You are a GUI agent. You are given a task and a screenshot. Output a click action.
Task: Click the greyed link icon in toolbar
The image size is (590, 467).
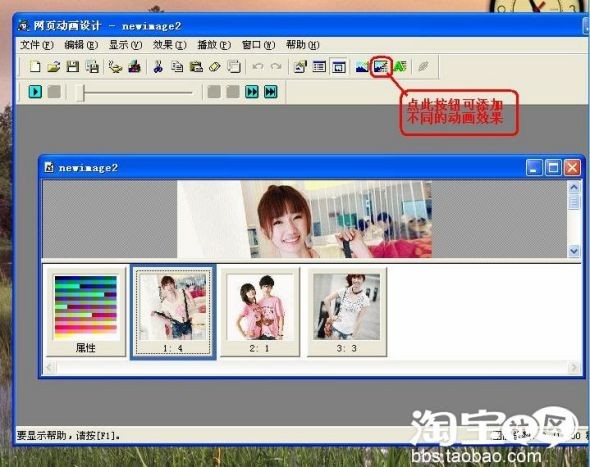pyautogui.click(x=423, y=67)
